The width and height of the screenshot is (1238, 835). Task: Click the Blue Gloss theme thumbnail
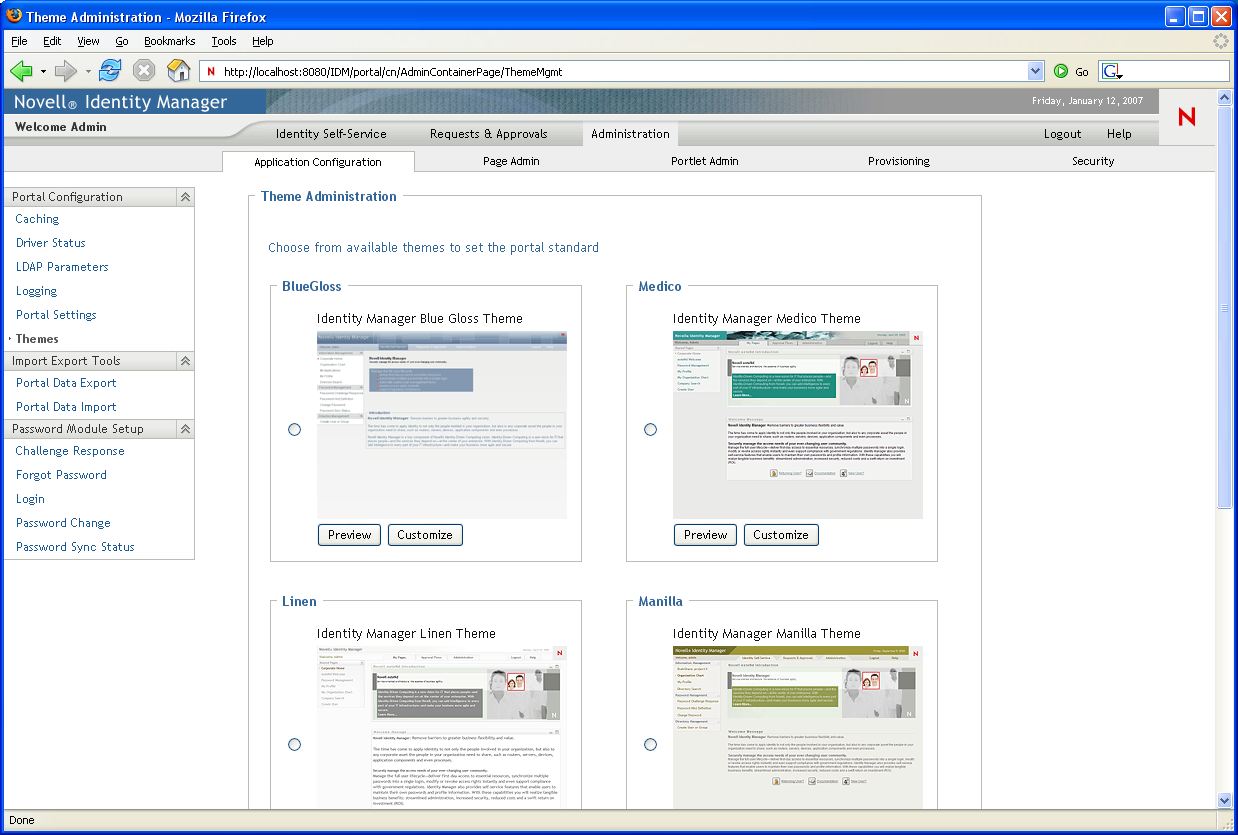click(442, 425)
